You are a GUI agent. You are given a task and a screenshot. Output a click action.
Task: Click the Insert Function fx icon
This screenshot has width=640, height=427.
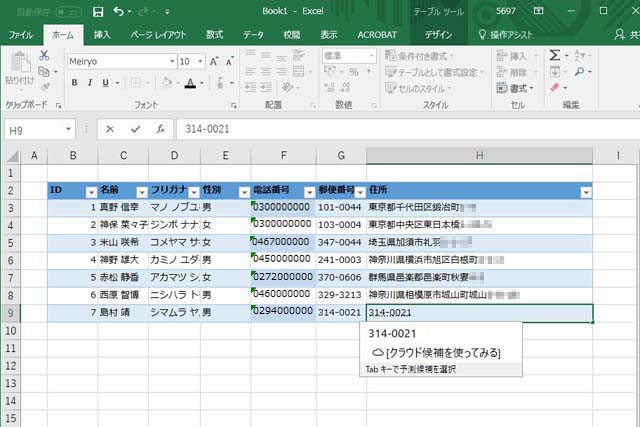point(160,129)
